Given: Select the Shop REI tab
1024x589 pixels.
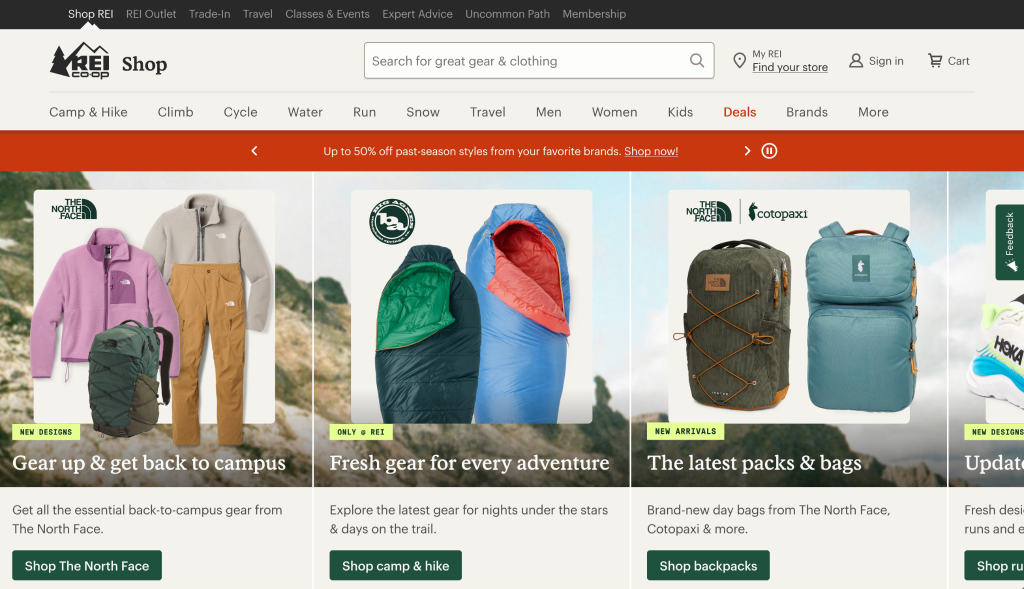Looking at the screenshot, I should coord(91,14).
